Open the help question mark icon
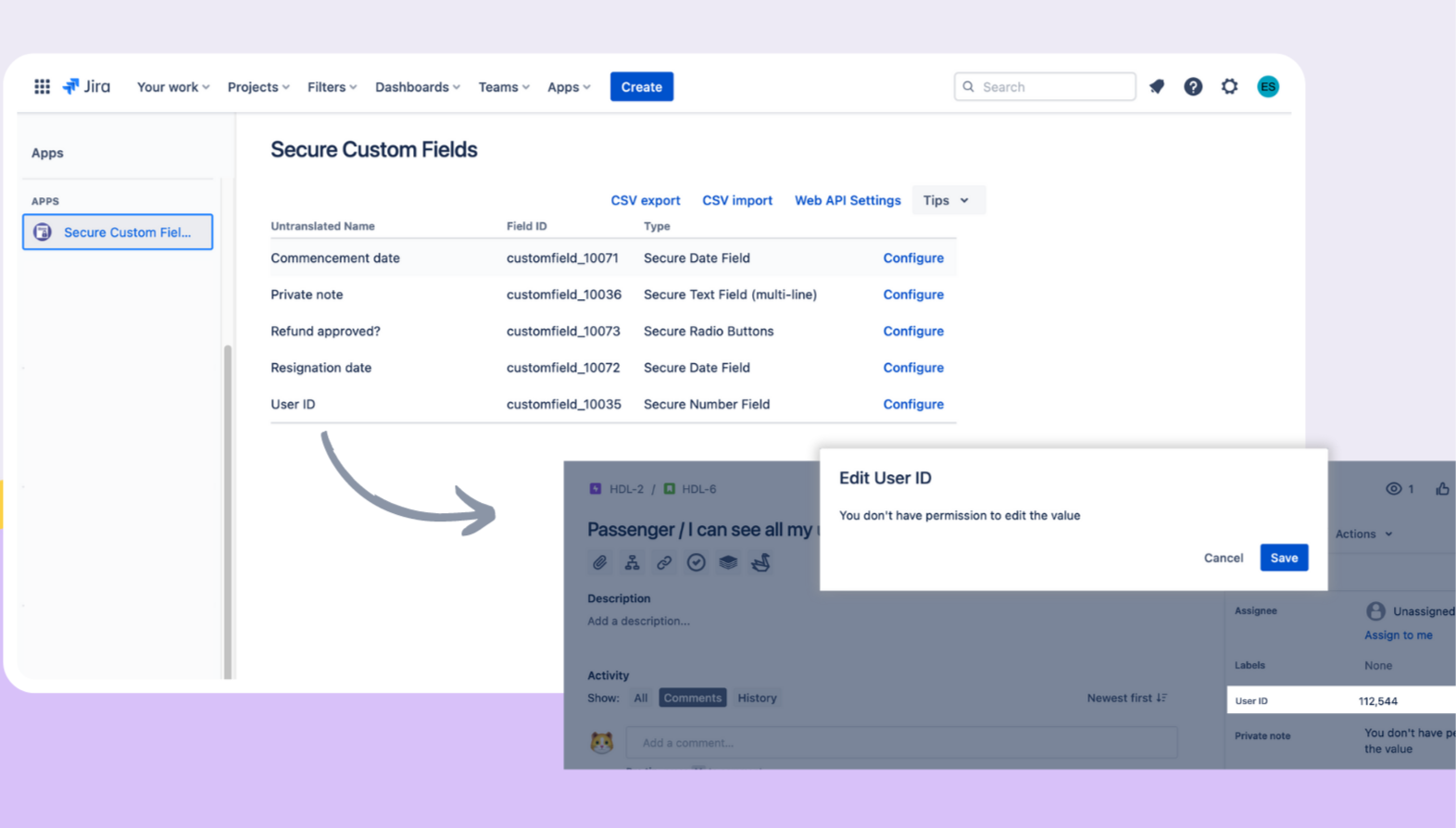The image size is (1456, 828). pyautogui.click(x=1193, y=86)
